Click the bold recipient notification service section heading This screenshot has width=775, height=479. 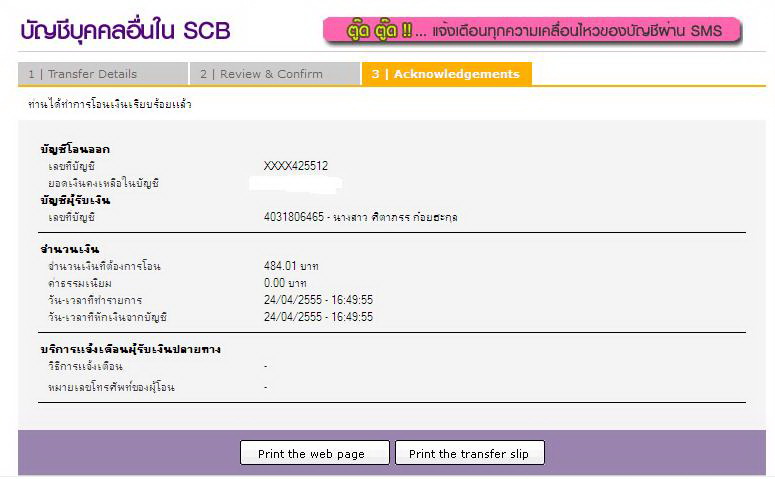pyautogui.click(x=130, y=349)
